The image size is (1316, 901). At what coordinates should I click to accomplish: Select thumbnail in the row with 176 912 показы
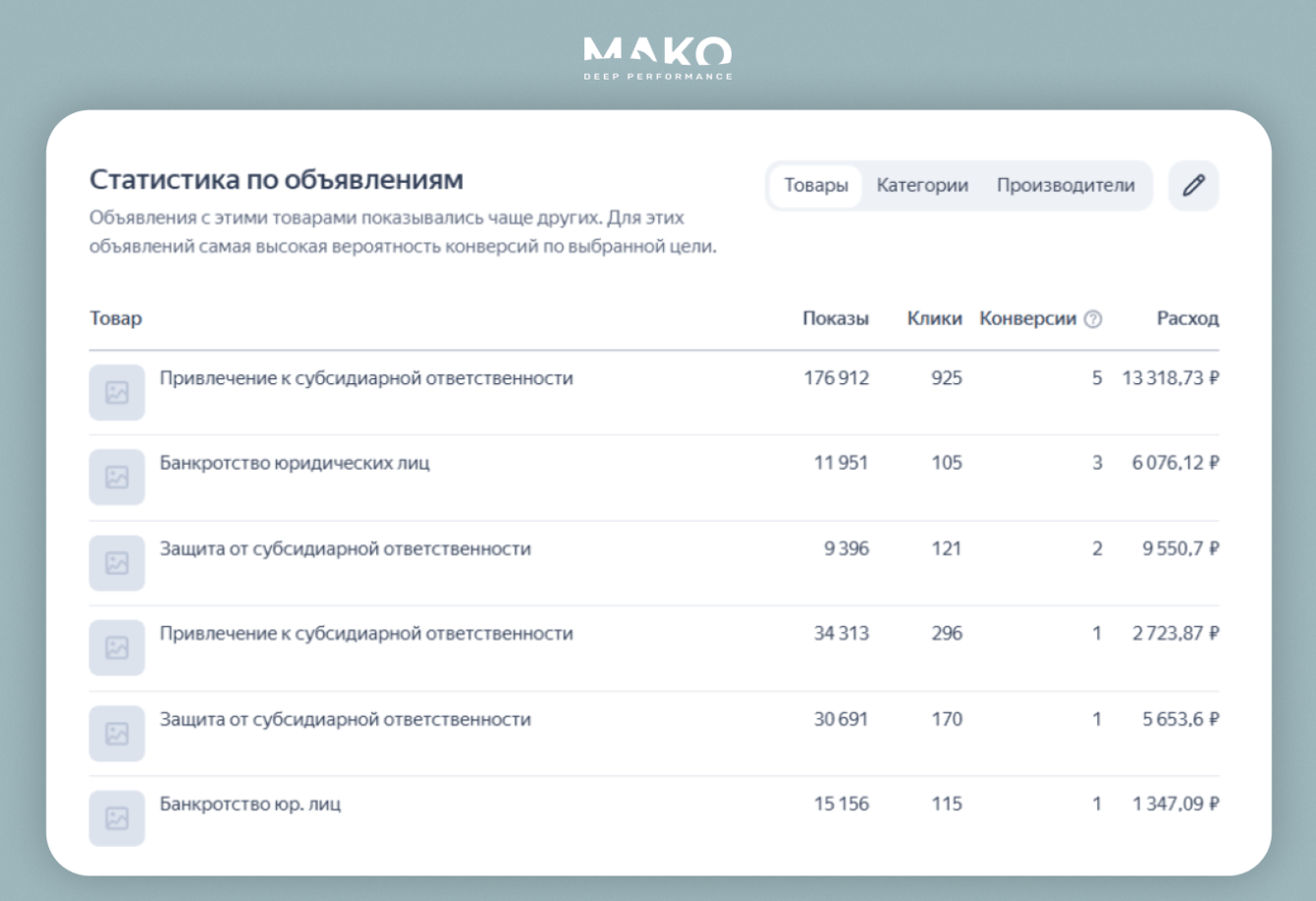pos(117,392)
